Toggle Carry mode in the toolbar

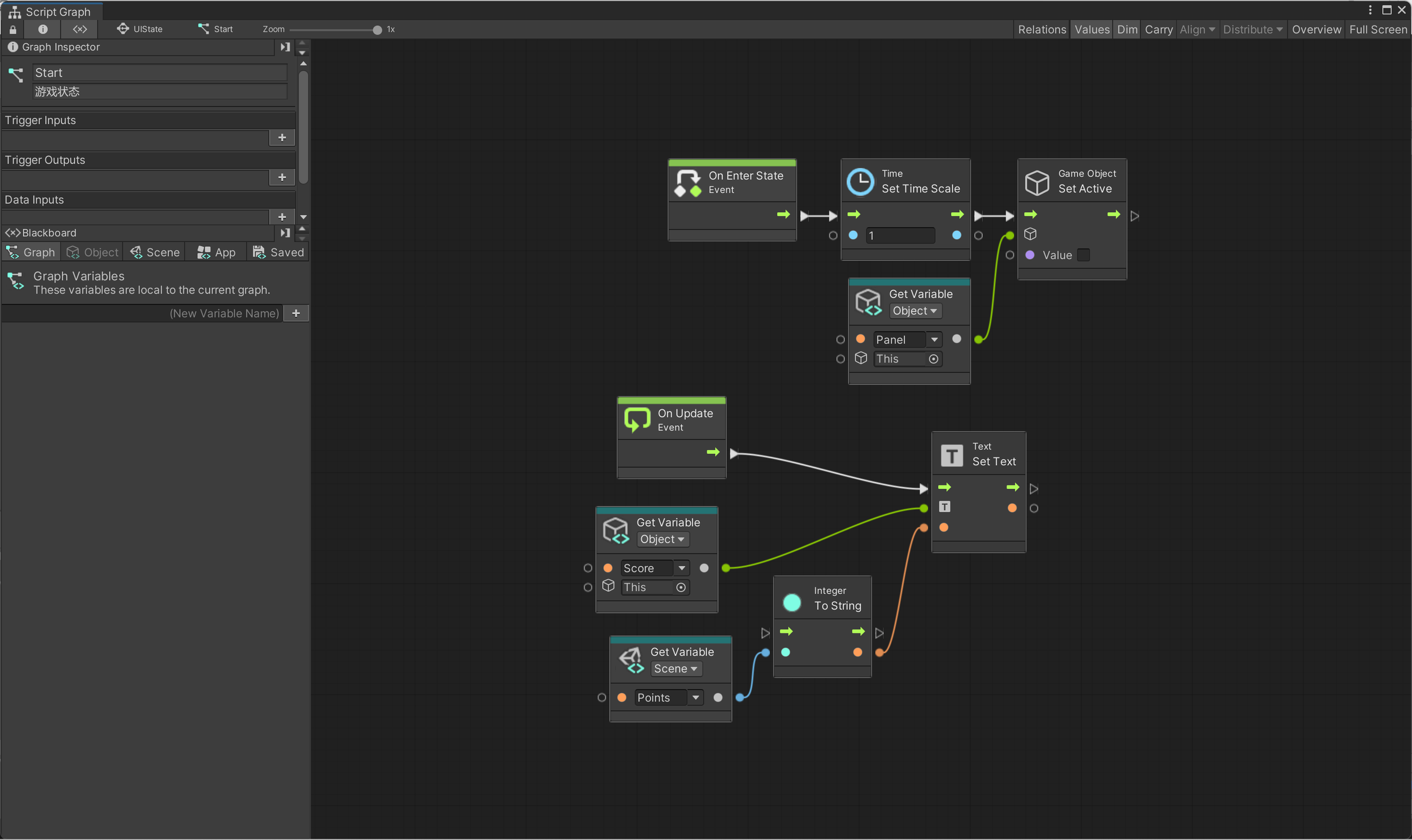1158,29
